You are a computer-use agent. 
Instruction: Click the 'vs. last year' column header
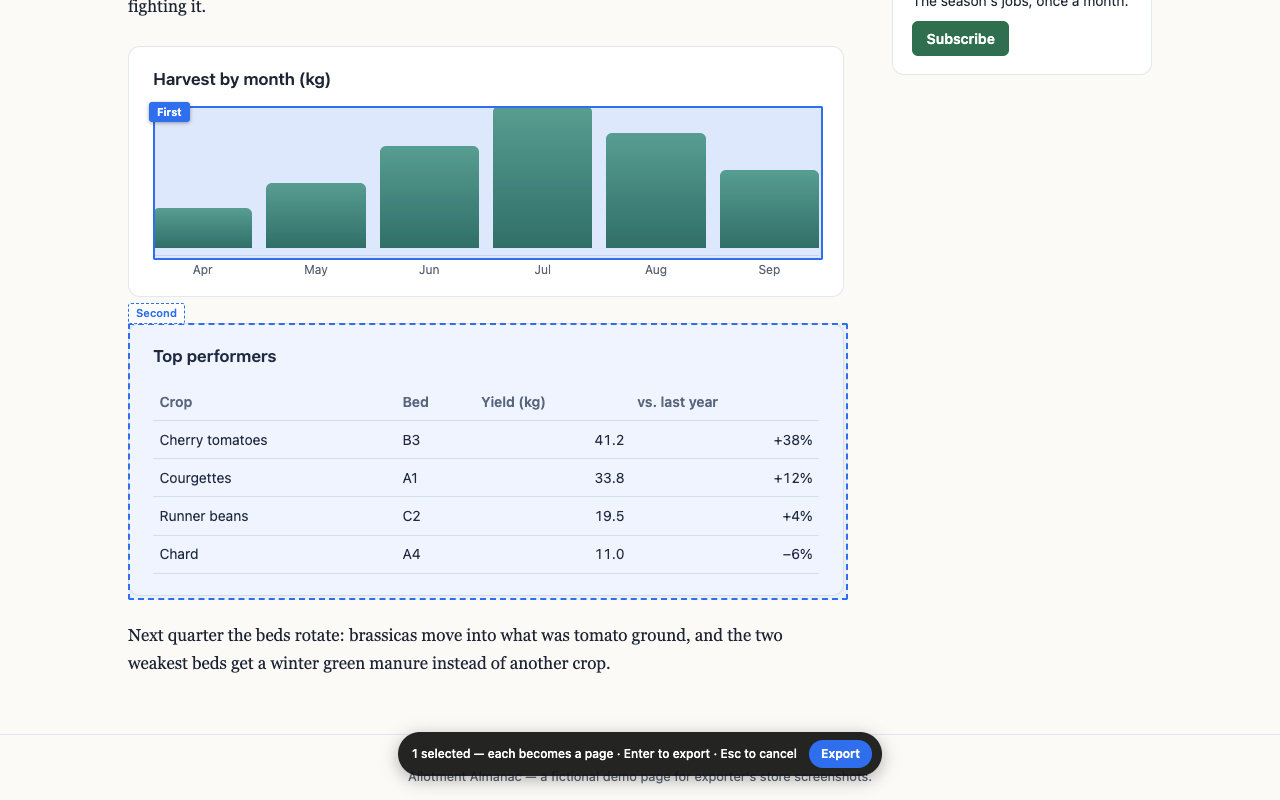point(678,402)
